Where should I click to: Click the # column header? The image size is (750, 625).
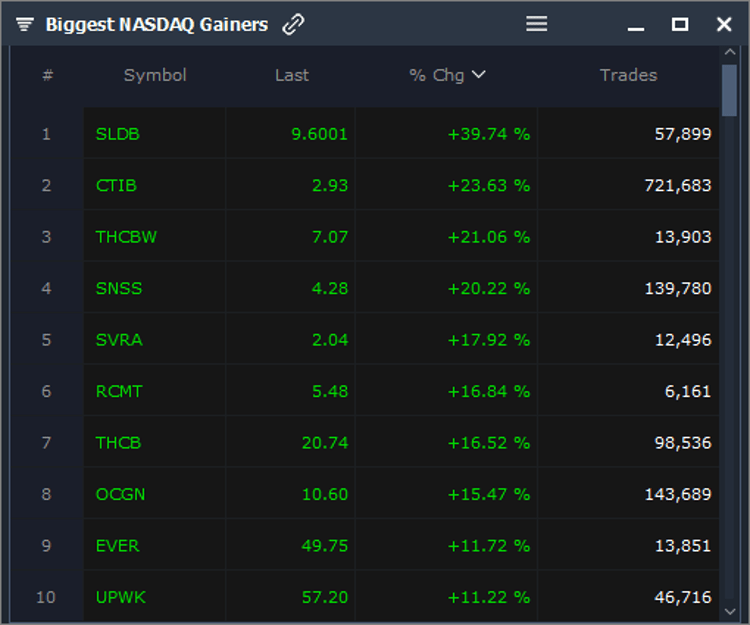[47, 75]
